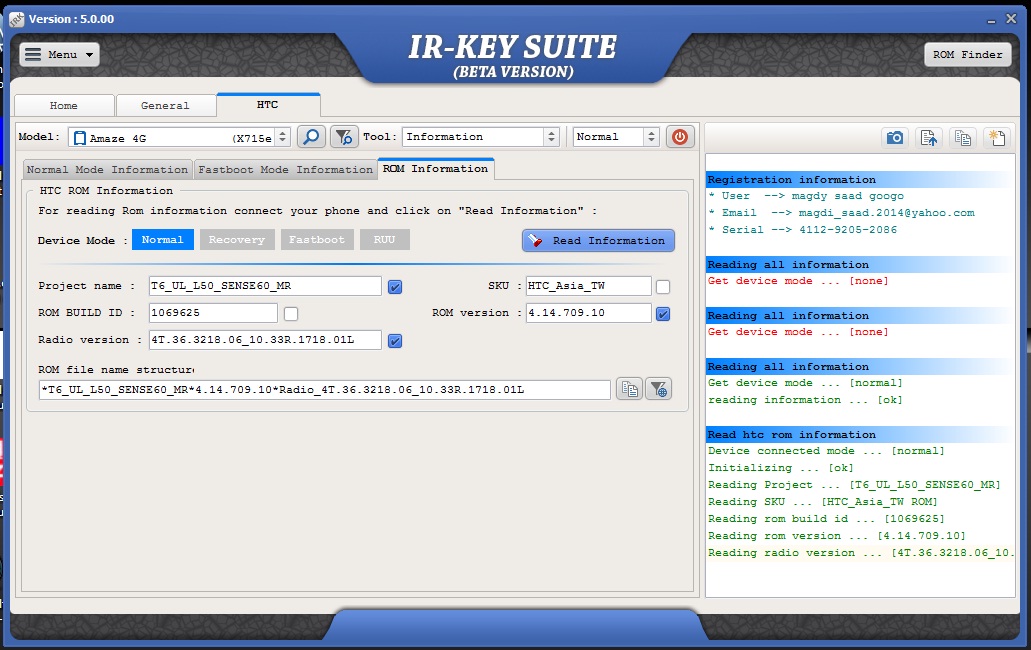The width and height of the screenshot is (1031, 650).
Task: Click the Reading radio version log line
Action: 860,553
